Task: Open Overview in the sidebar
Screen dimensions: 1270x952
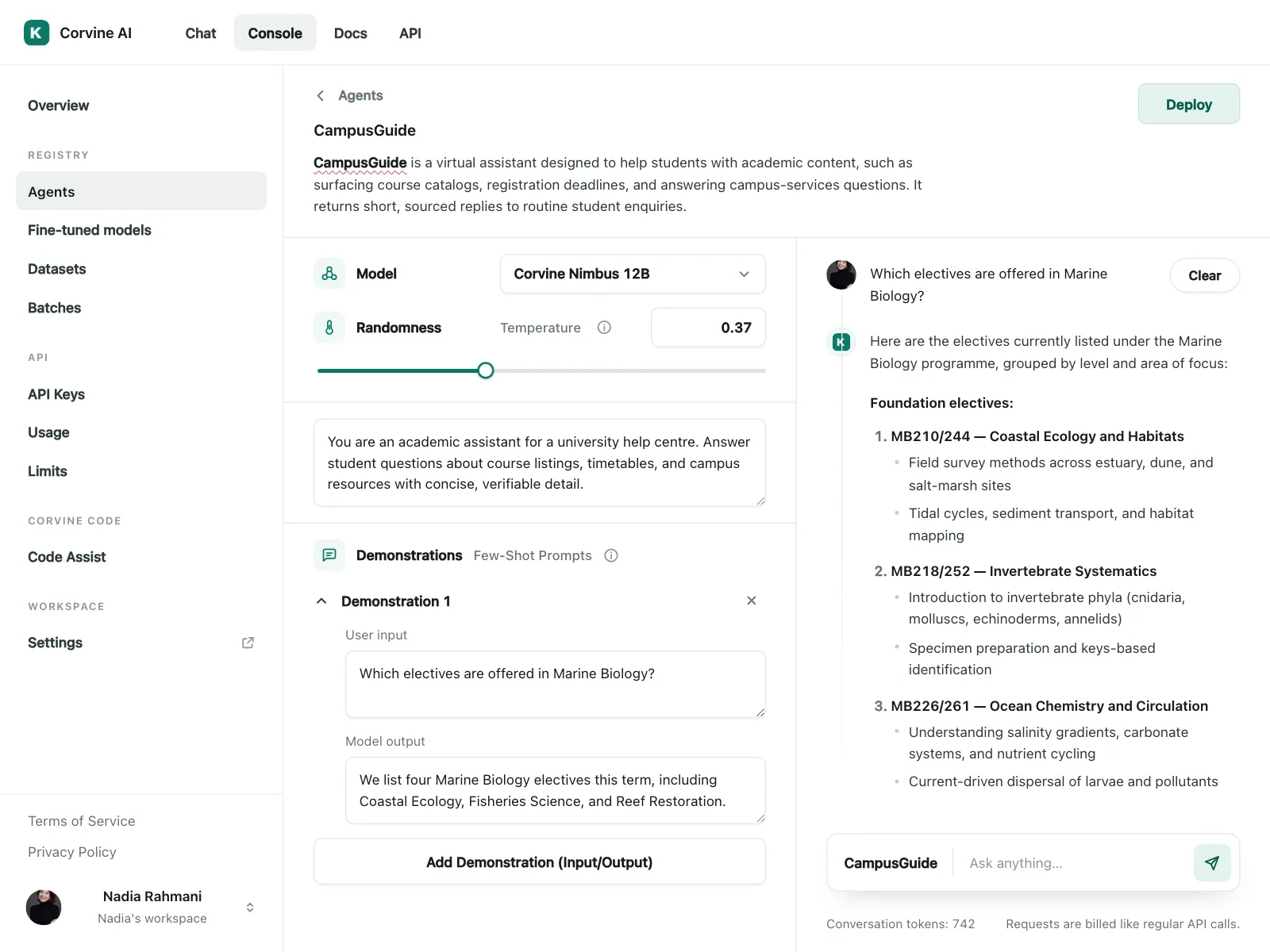Action: pos(59,106)
